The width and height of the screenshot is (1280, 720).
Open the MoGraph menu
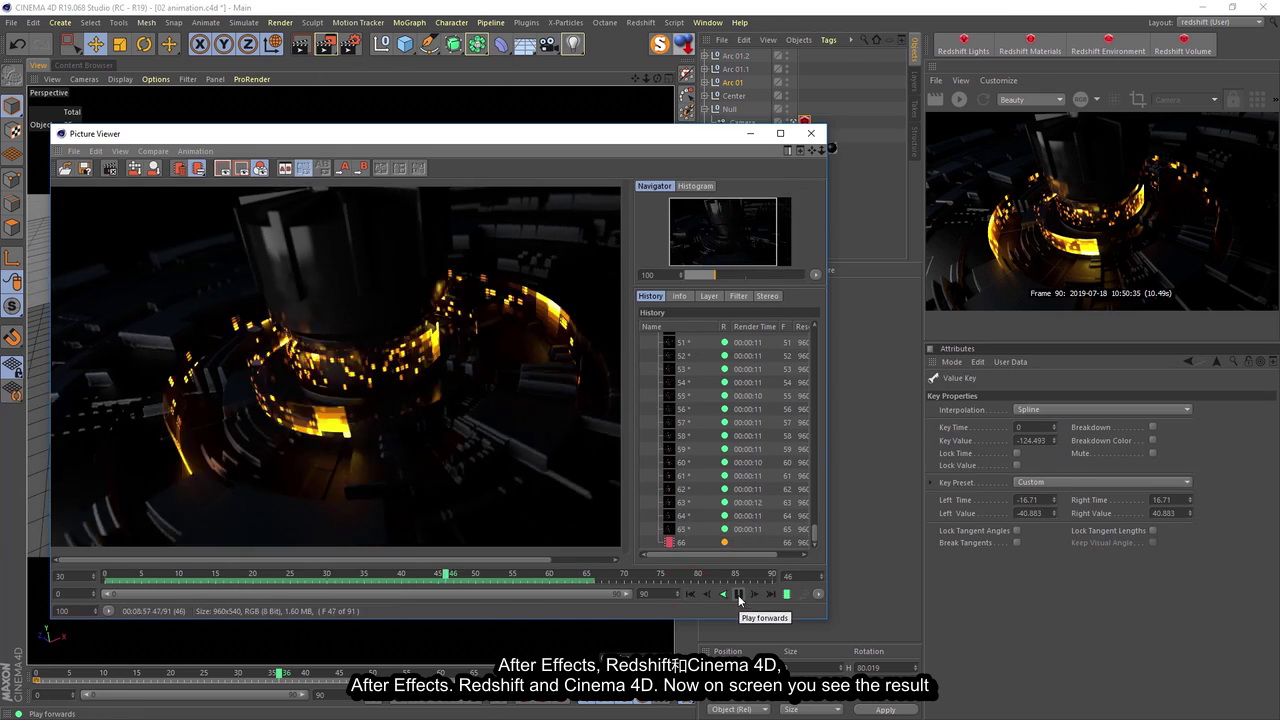(409, 22)
